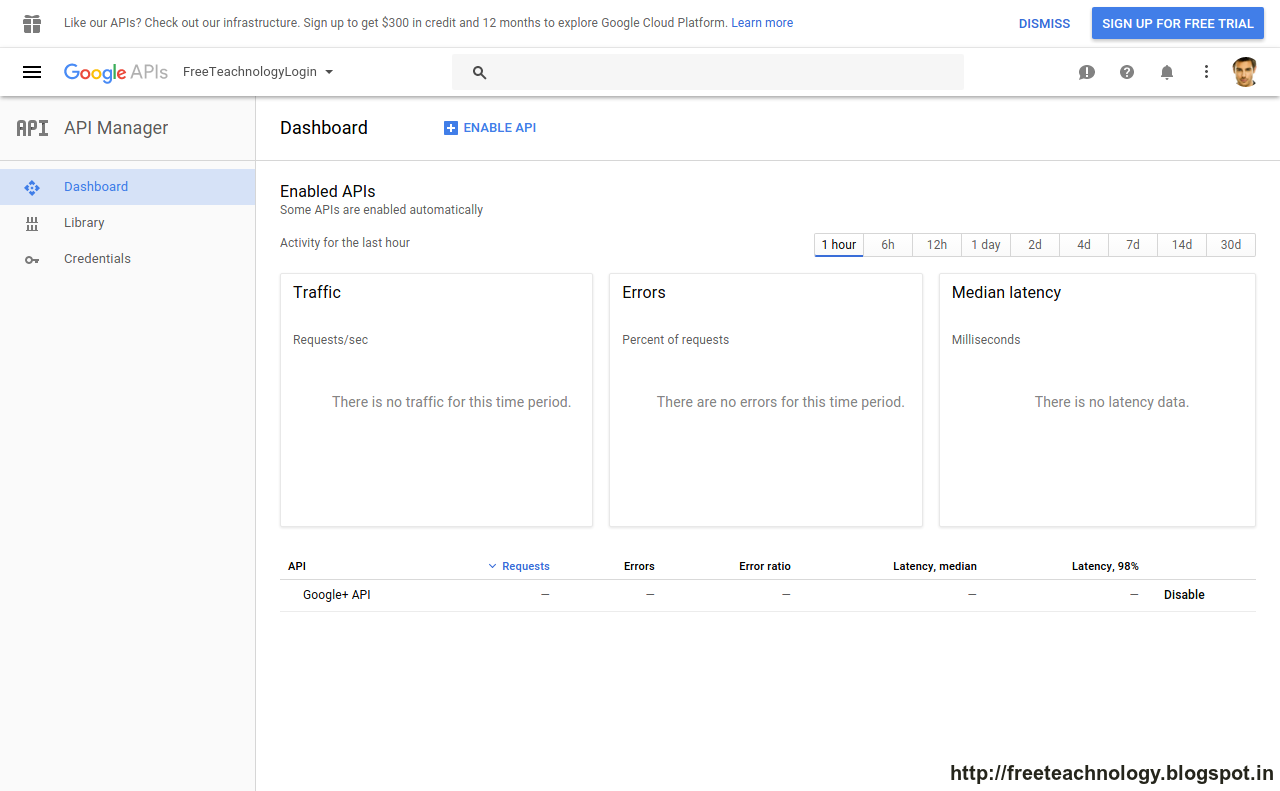Click the API Manager logo icon
This screenshot has width=1280, height=791.
pos(32,128)
